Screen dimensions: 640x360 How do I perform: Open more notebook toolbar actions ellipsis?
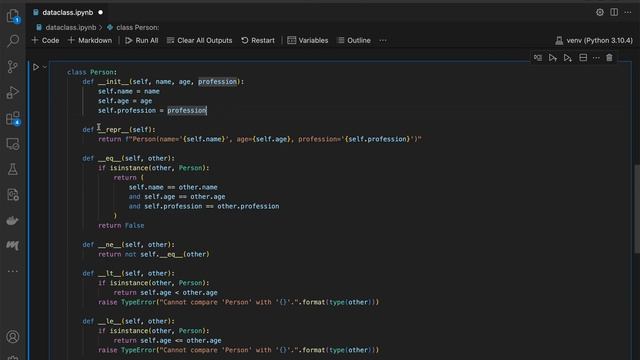click(x=383, y=40)
